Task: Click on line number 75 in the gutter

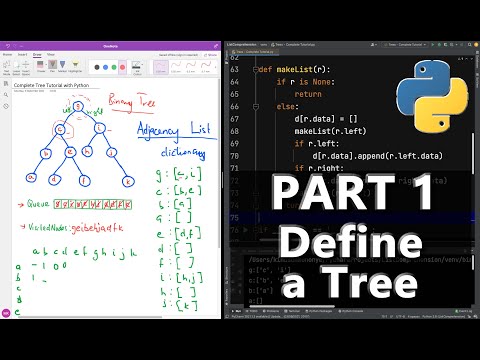Action: coord(235,218)
